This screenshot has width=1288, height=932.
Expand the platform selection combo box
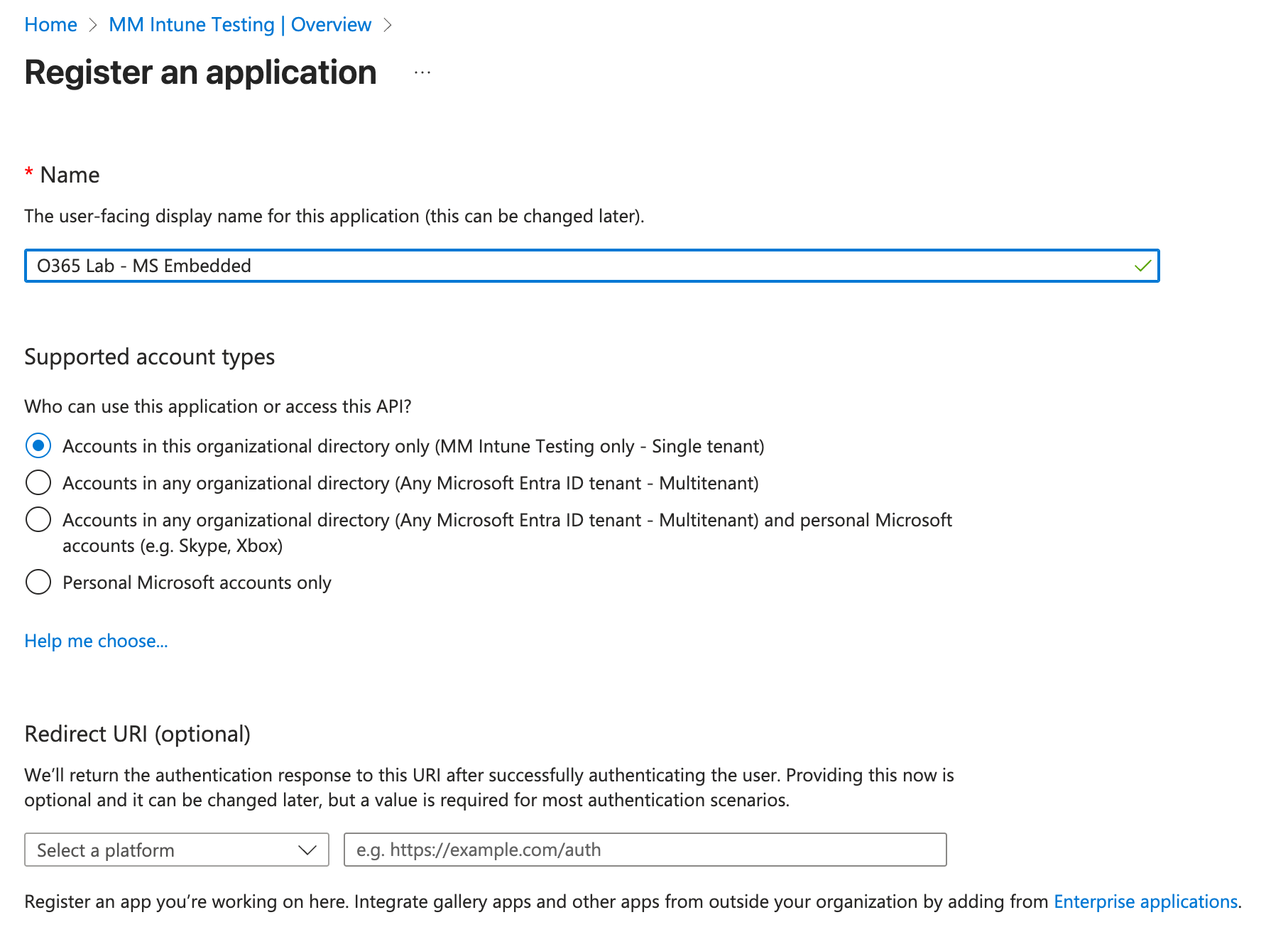[x=176, y=850]
